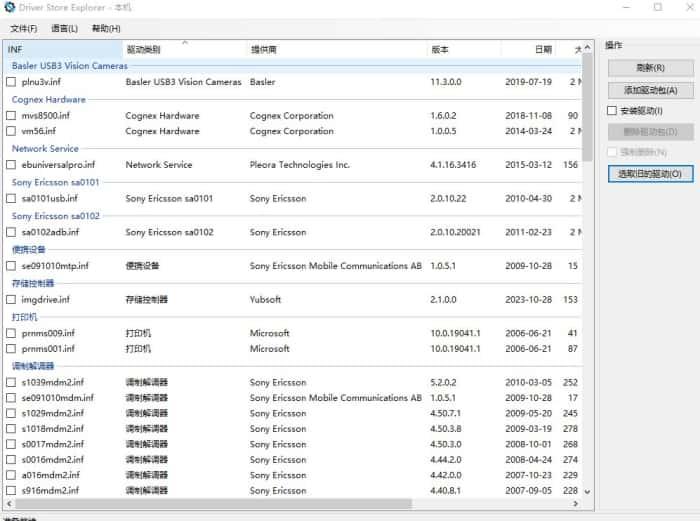Check the s1039mdm2.inf checkbox
This screenshot has height=521, width=700.
coord(11,382)
